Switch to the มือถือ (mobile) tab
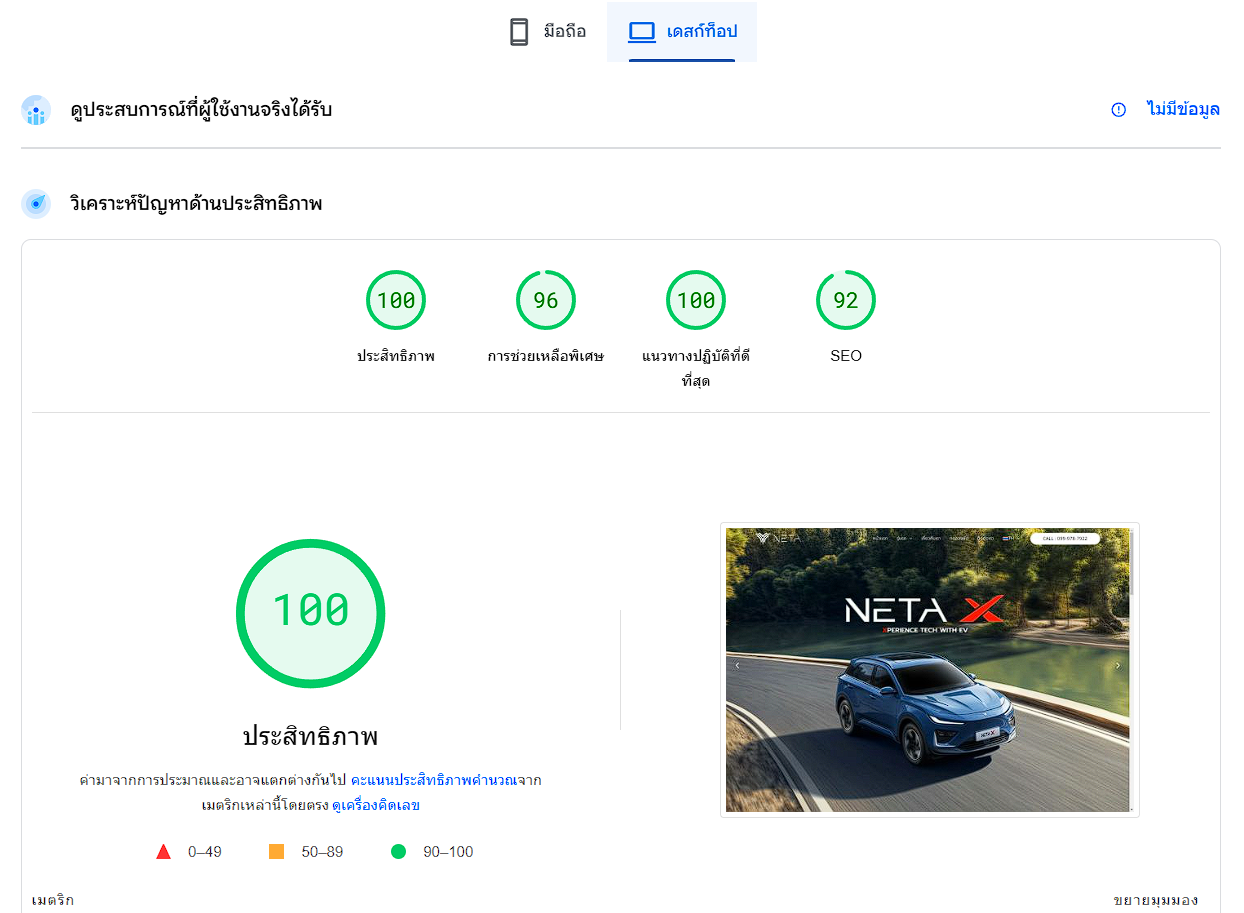The height and width of the screenshot is (913, 1244). tap(547, 32)
